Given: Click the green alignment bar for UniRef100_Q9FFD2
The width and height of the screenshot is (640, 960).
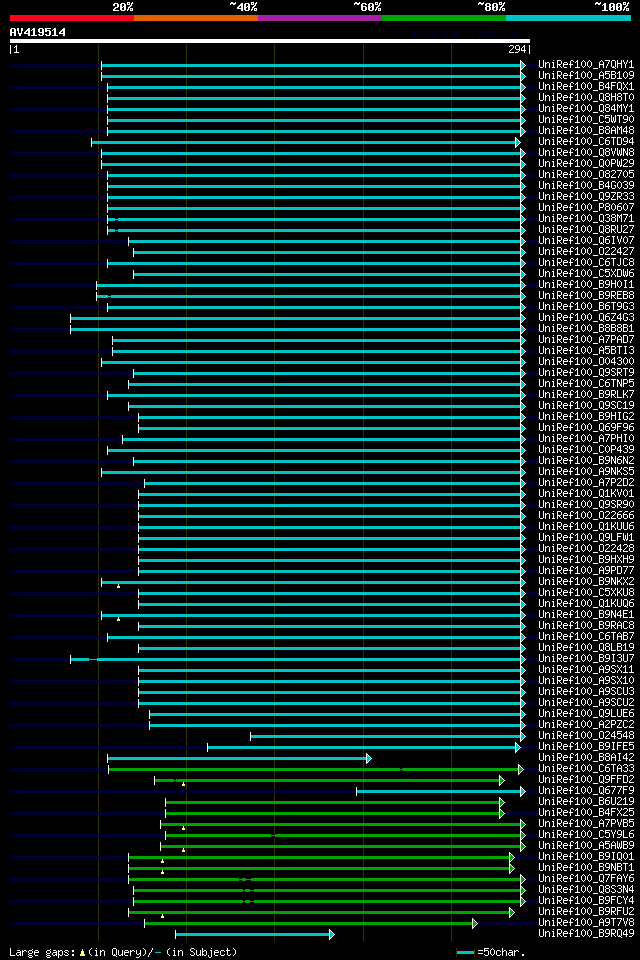Looking at the screenshot, I should point(329,781).
